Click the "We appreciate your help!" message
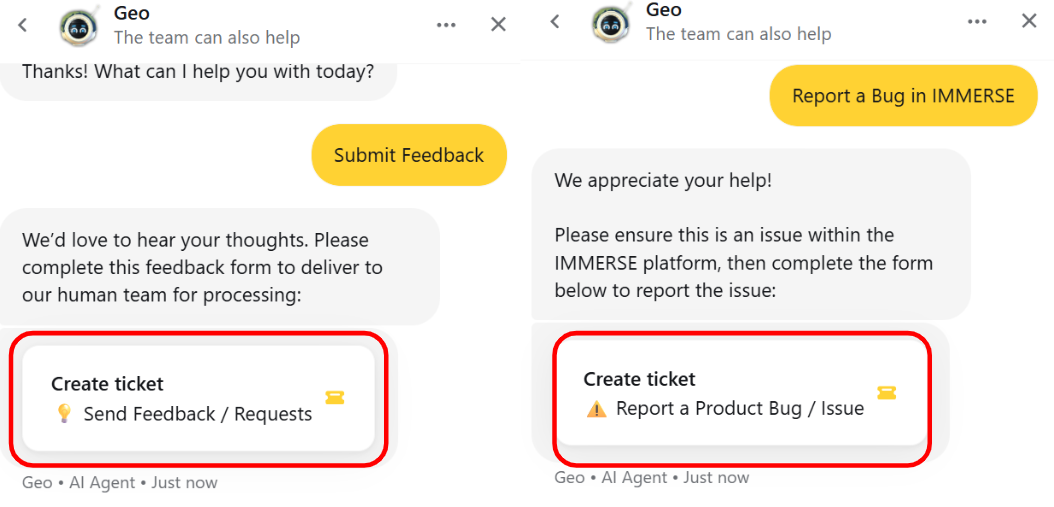Image resolution: width=1054 pixels, height=507 pixels. click(663, 181)
